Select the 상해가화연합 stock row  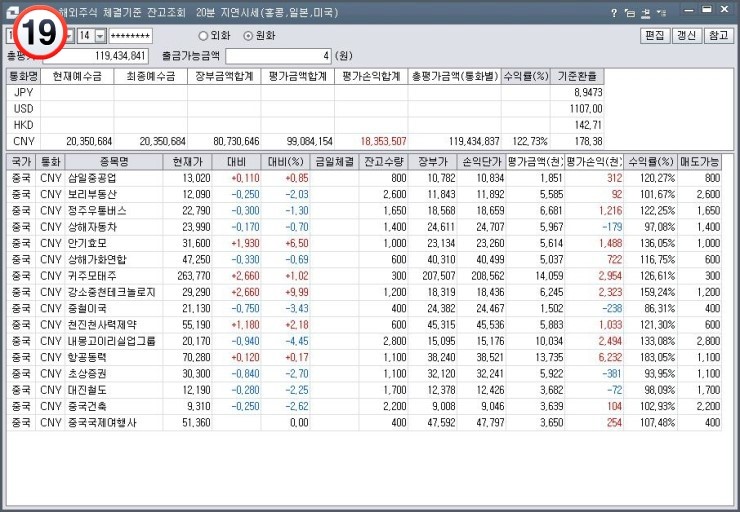click(x=364, y=260)
